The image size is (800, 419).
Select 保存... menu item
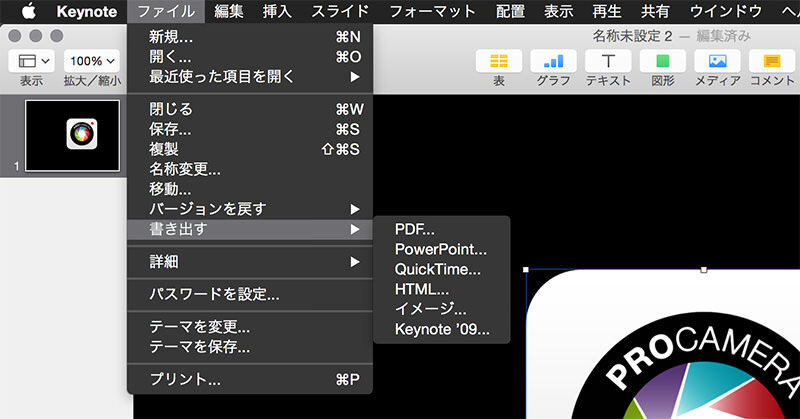click(250, 129)
